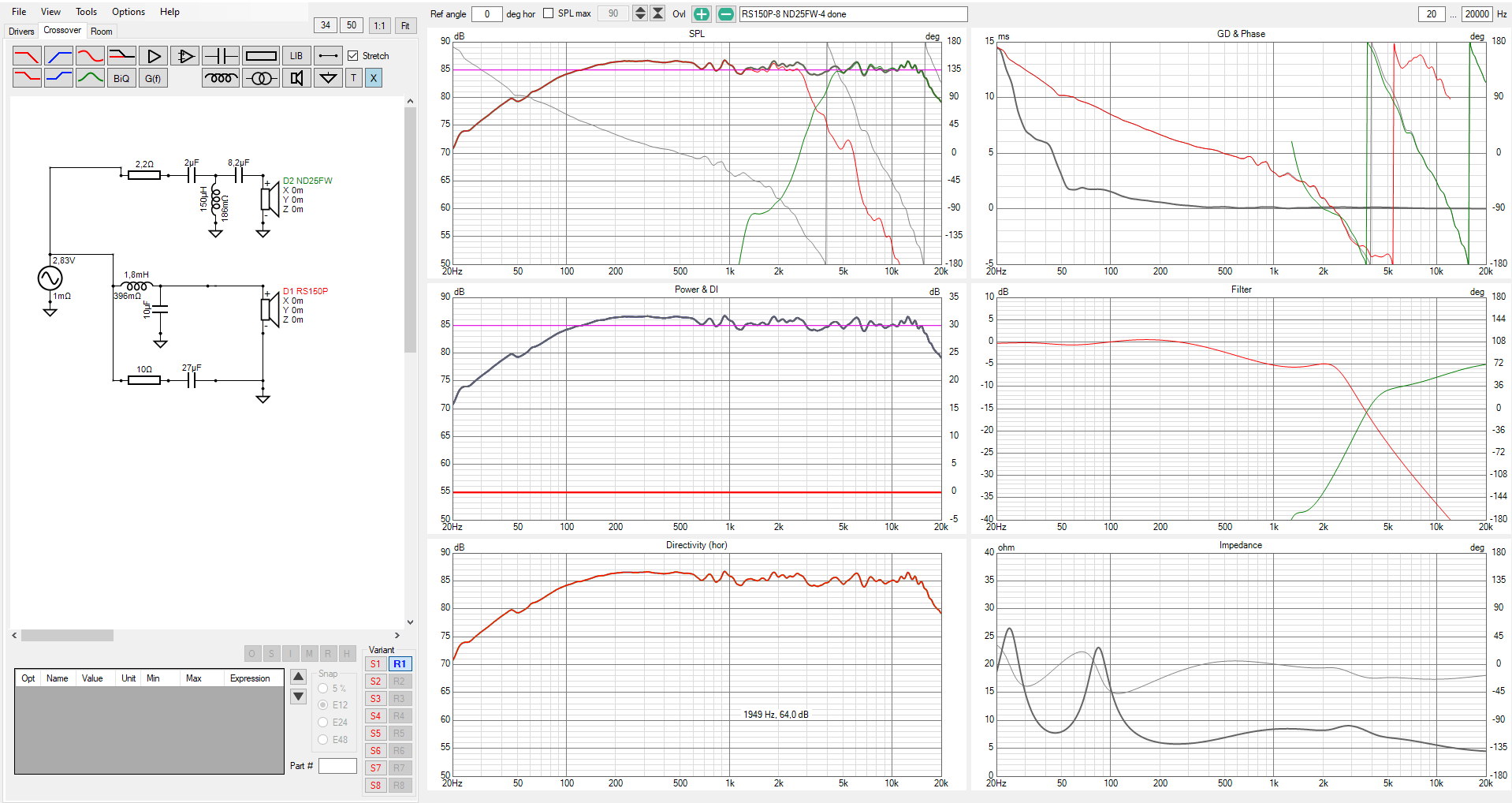Add a resistor component from toolbar

(261, 56)
